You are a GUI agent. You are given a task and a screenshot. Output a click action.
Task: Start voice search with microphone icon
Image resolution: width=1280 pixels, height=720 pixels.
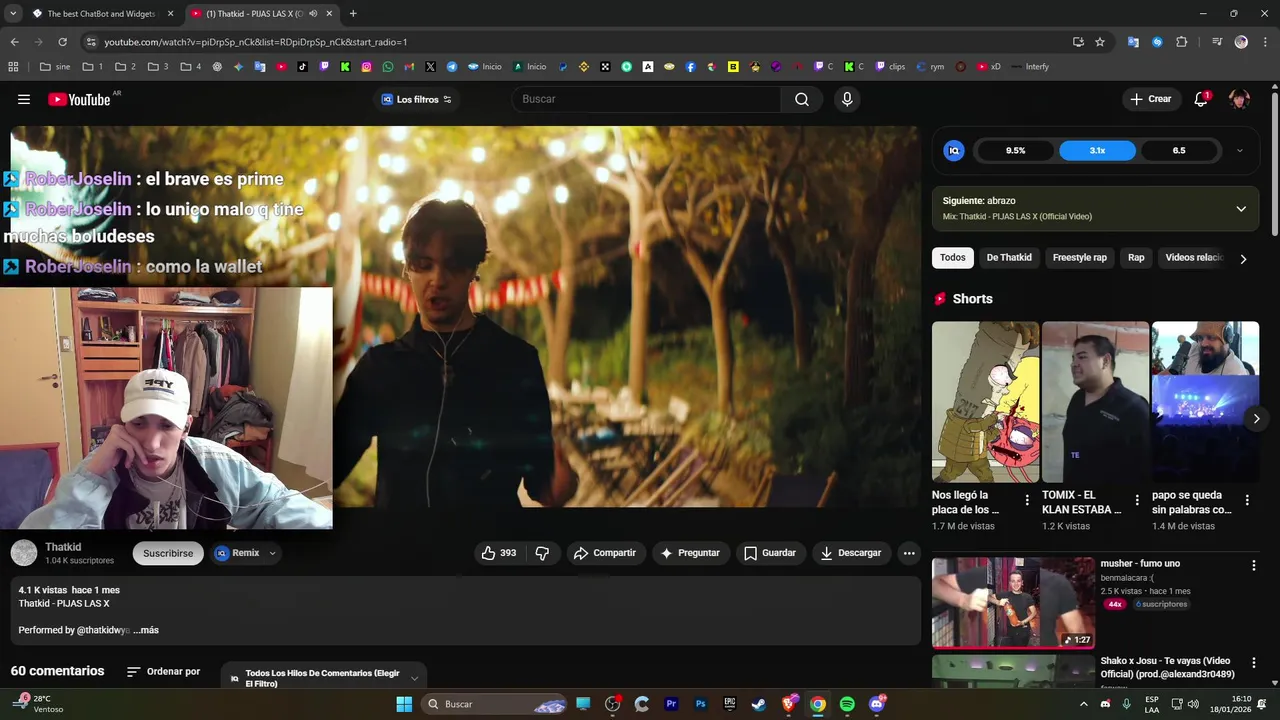coord(847,99)
